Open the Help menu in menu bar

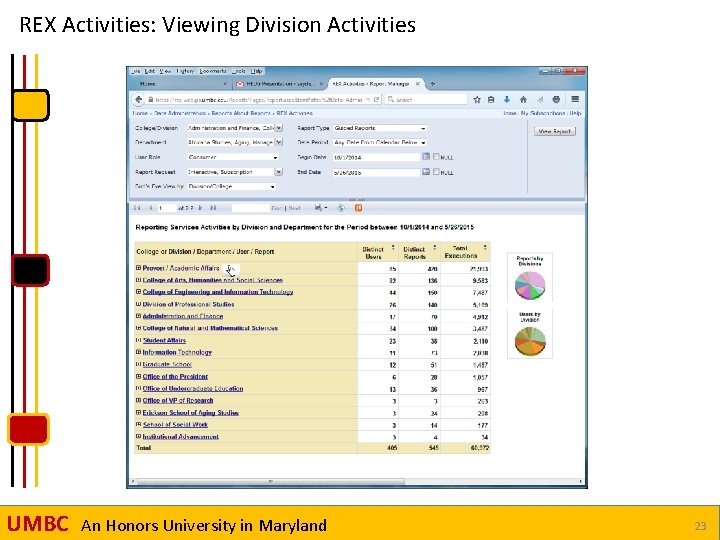(256, 71)
